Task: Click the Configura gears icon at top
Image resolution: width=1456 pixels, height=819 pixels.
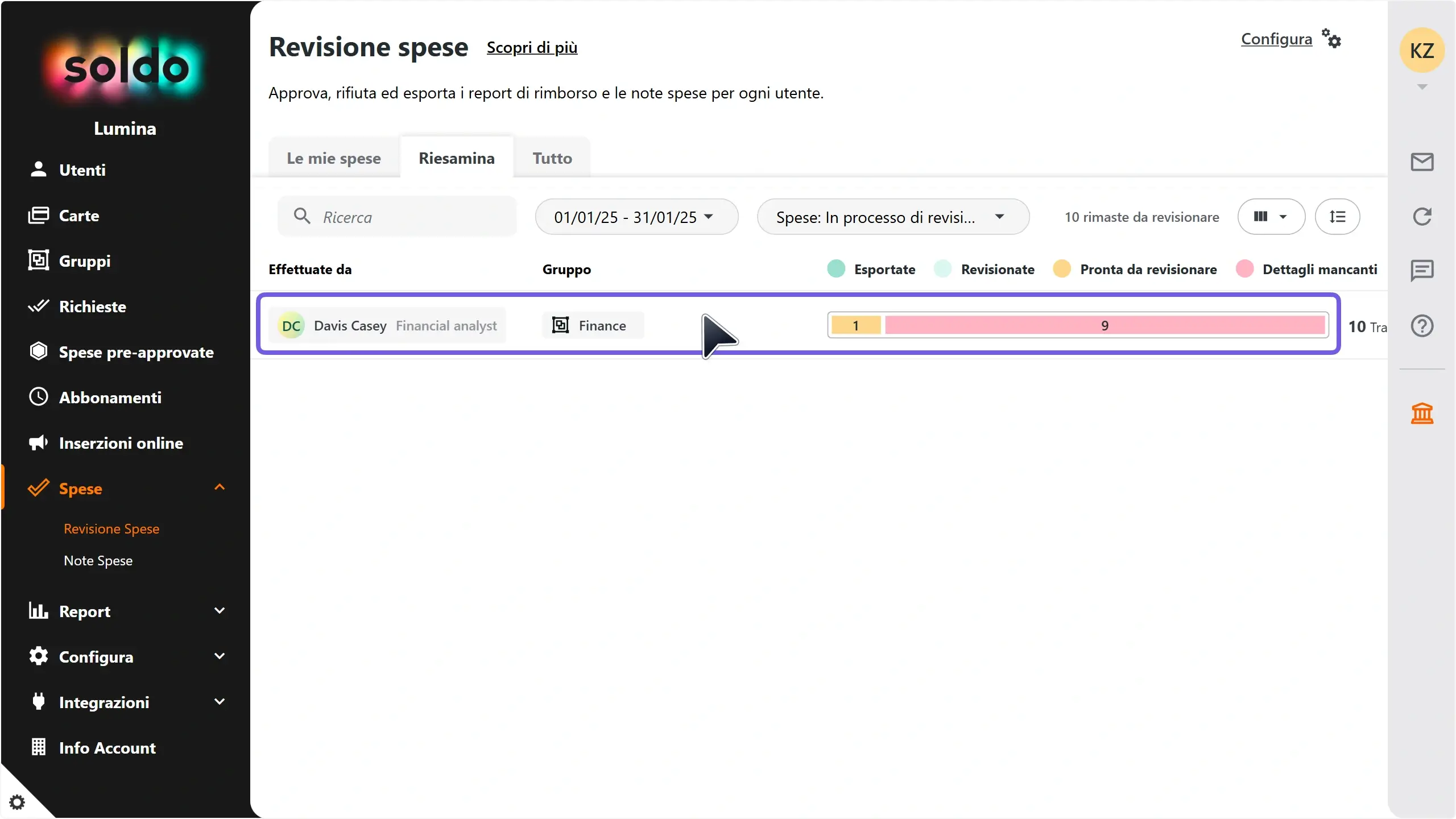Action: 1331,39
